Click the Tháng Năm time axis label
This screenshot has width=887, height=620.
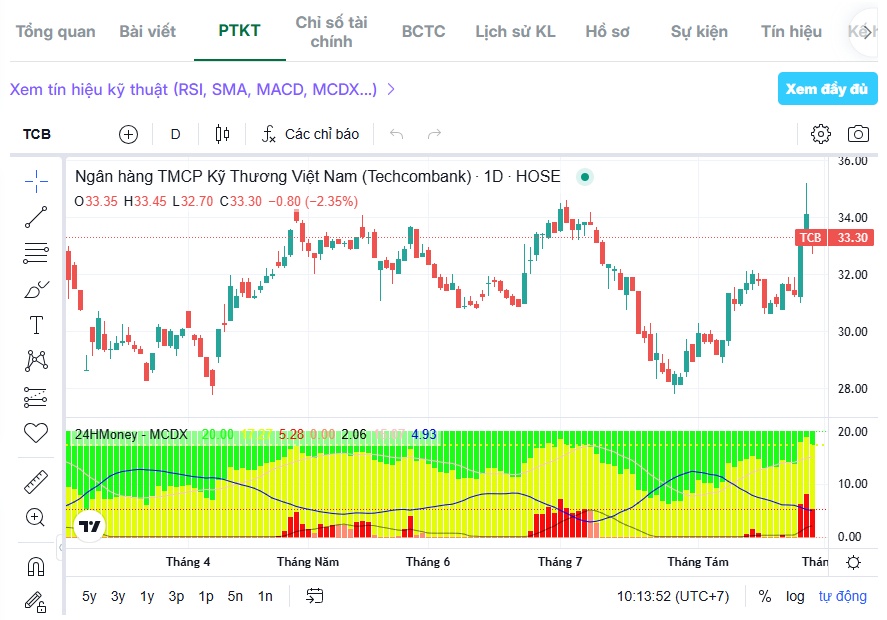coord(308,562)
